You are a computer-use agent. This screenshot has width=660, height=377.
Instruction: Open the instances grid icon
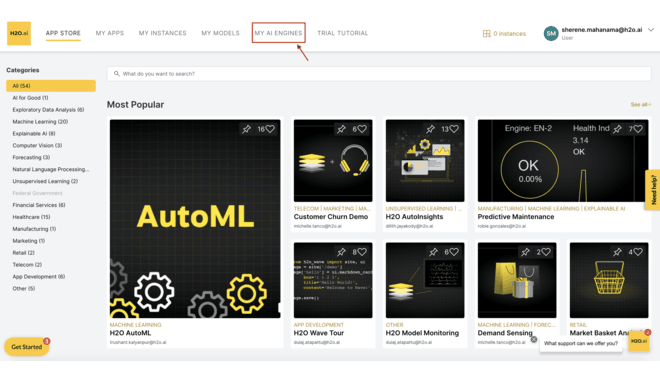click(x=487, y=34)
